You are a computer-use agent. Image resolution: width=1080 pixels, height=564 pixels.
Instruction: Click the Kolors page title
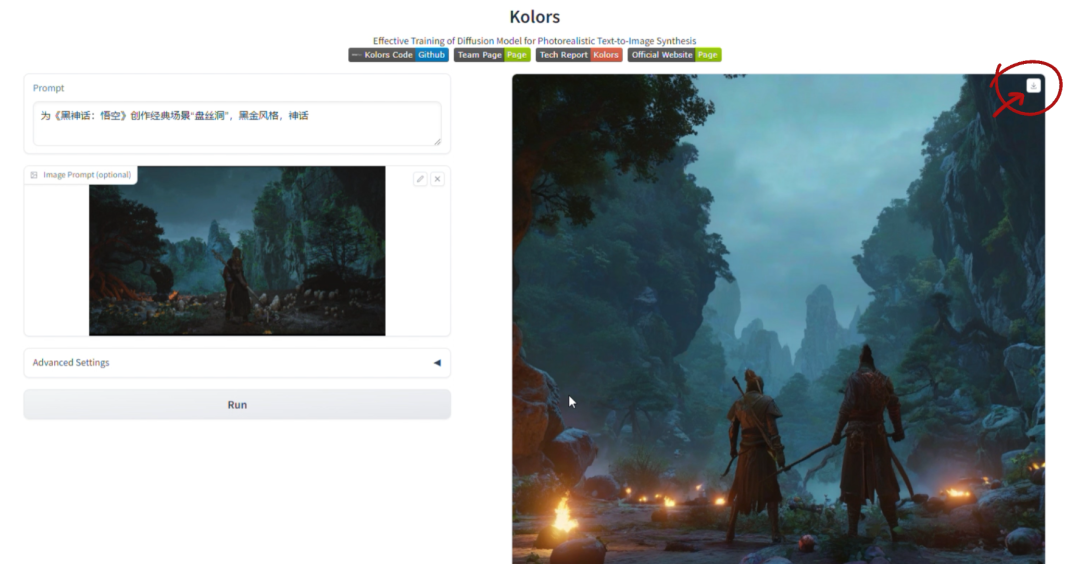coord(535,17)
